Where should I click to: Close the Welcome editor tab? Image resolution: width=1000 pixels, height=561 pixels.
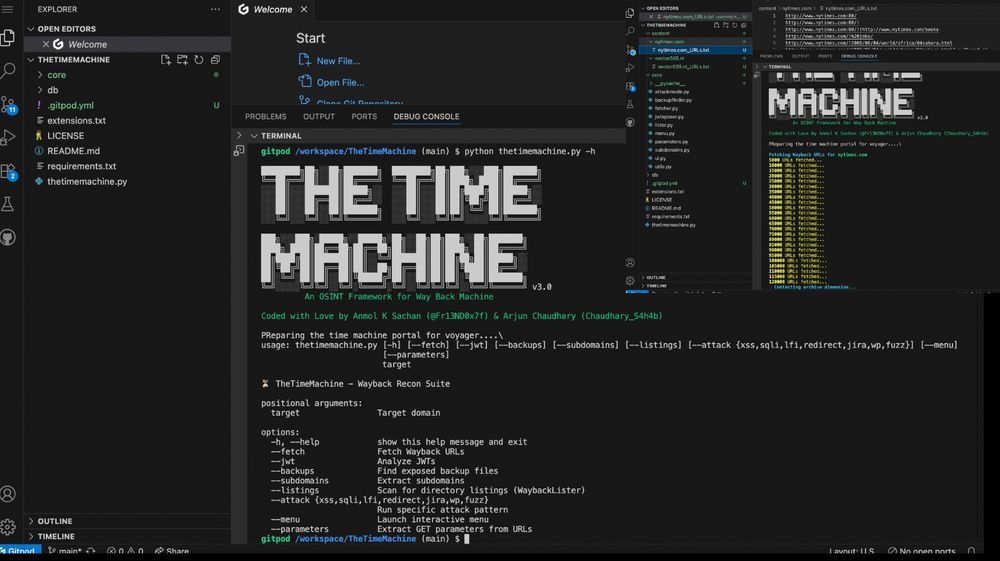click(x=304, y=10)
